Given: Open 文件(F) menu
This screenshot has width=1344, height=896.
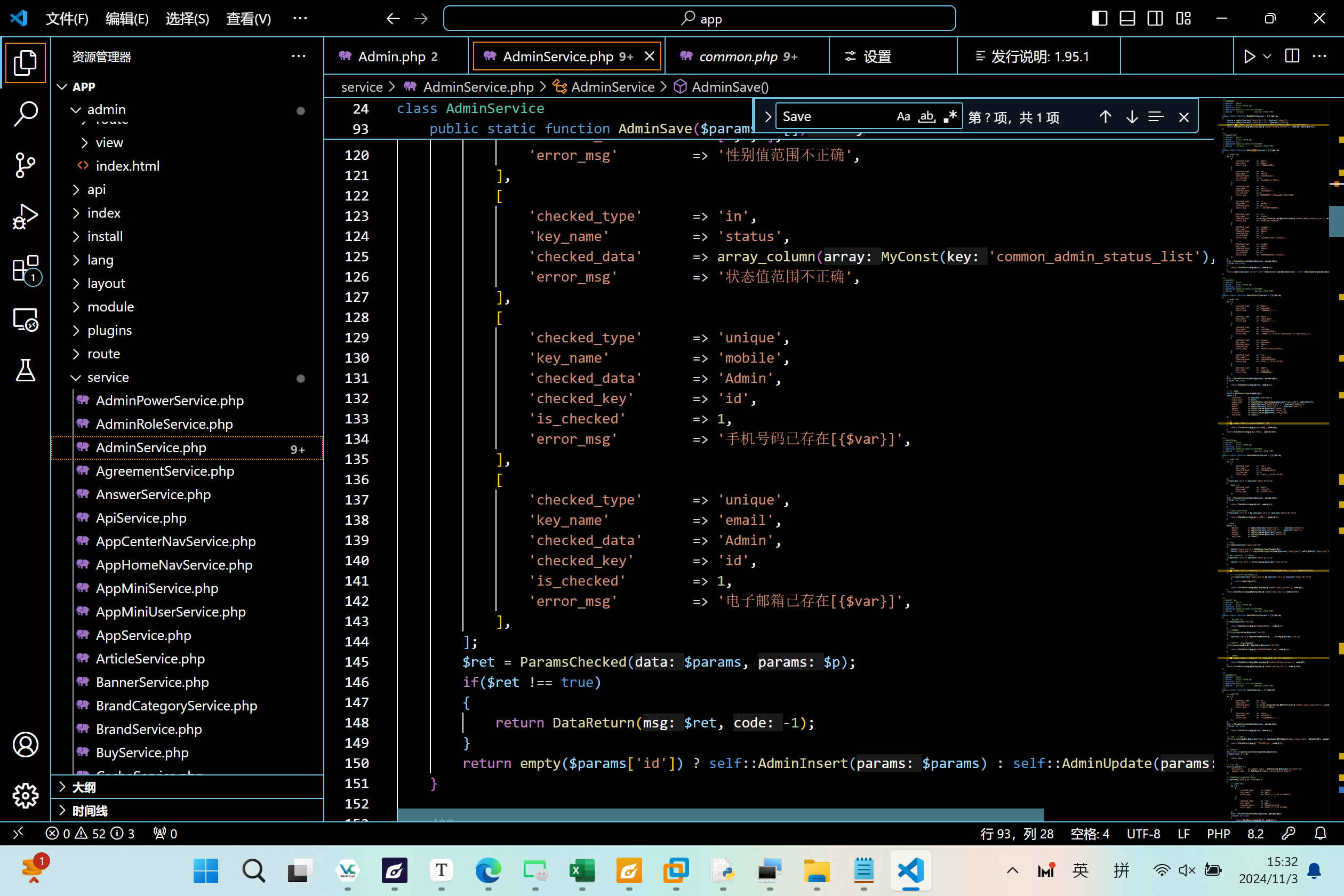Looking at the screenshot, I should click(x=67, y=19).
